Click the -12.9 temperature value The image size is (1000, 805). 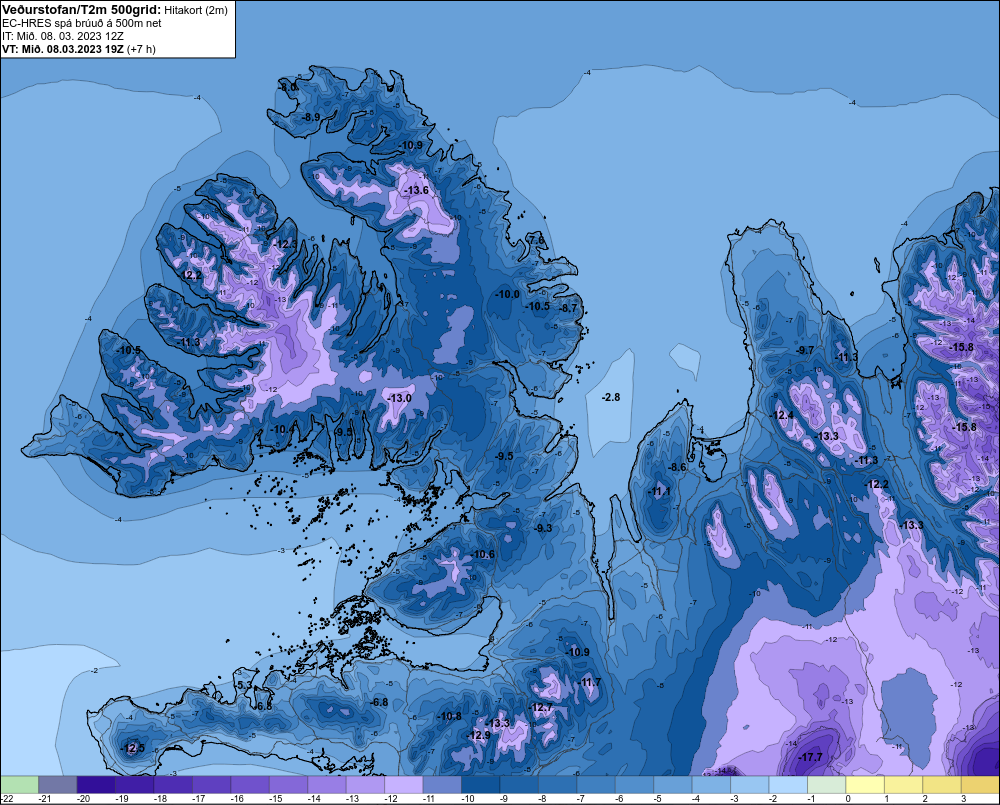click(x=479, y=735)
